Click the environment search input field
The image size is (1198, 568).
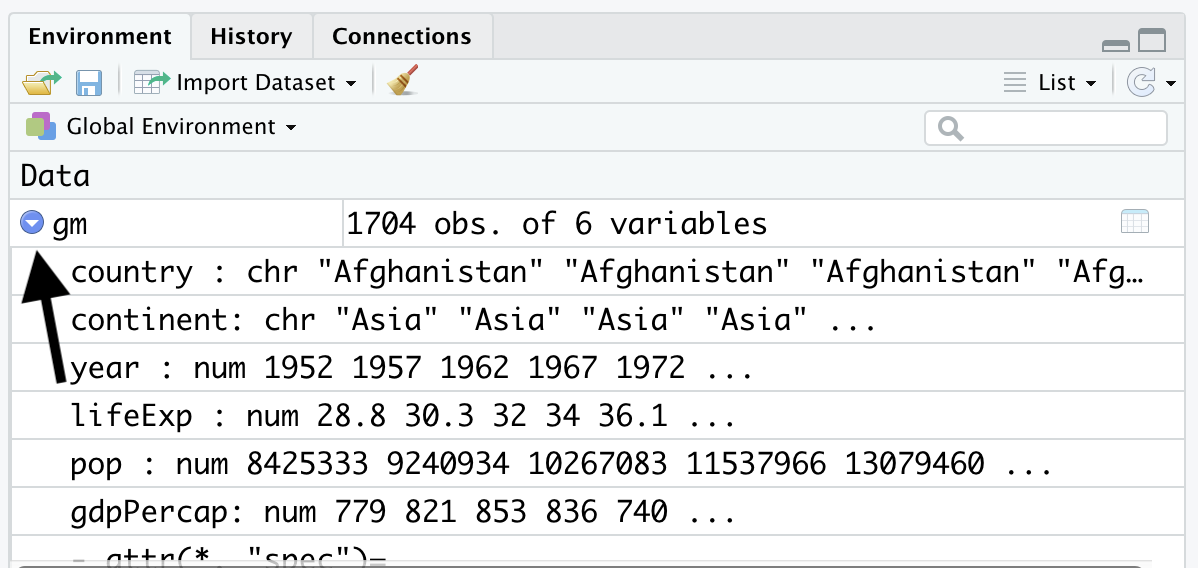[1046, 128]
